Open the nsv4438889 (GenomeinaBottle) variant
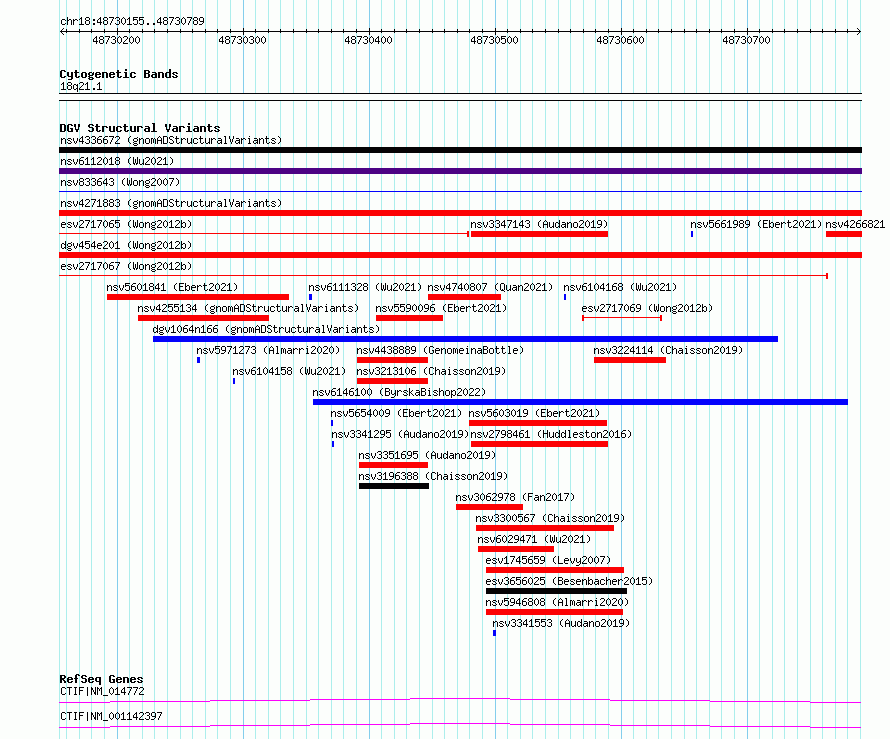Image resolution: width=890 pixels, height=739 pixels. tap(440, 350)
